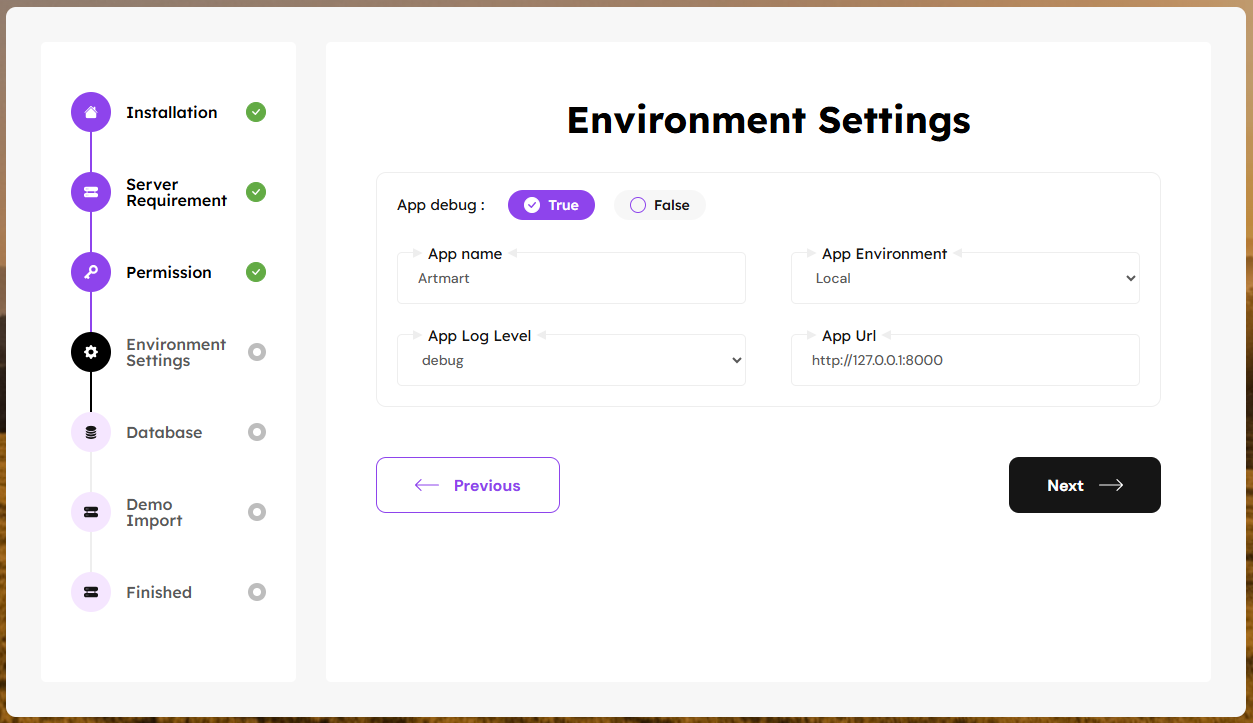Expand the App Log Level dropdown
This screenshot has height=723, width=1253.
[571, 361]
